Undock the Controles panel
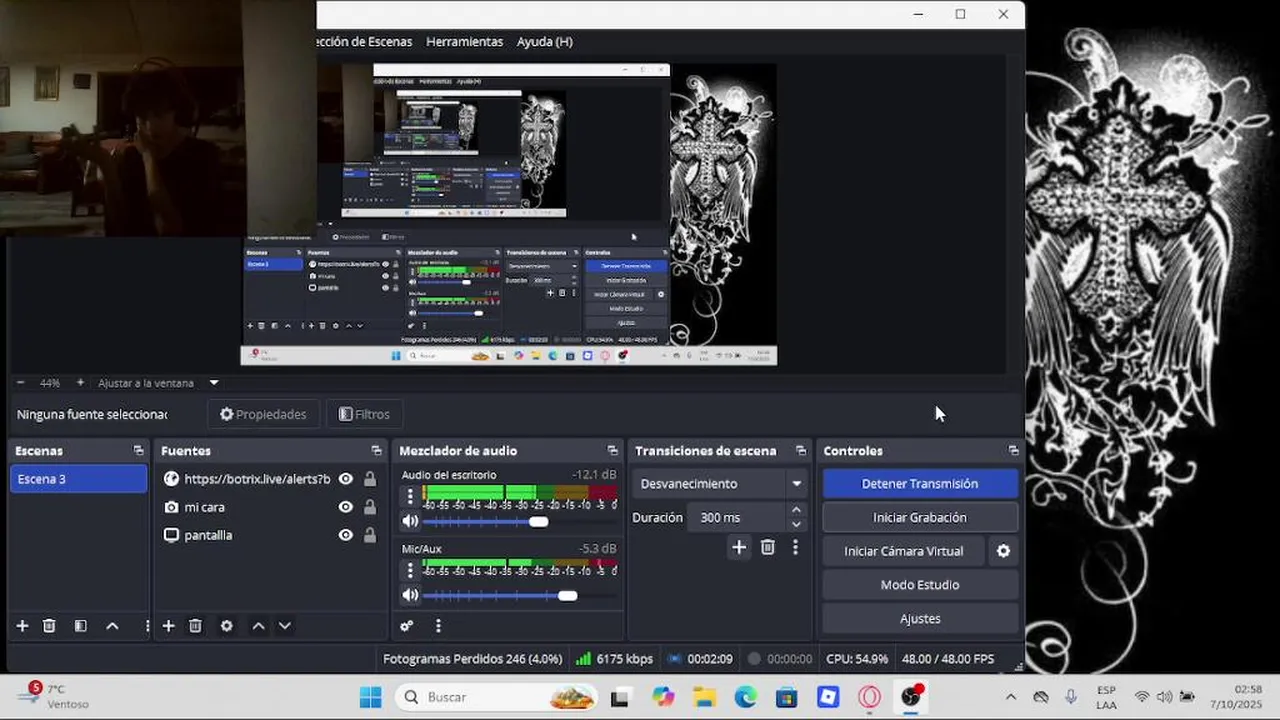 [1013, 451]
